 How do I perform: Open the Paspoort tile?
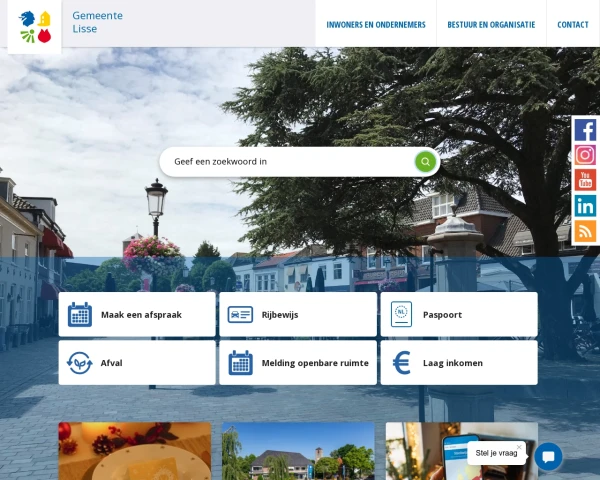[459, 314]
